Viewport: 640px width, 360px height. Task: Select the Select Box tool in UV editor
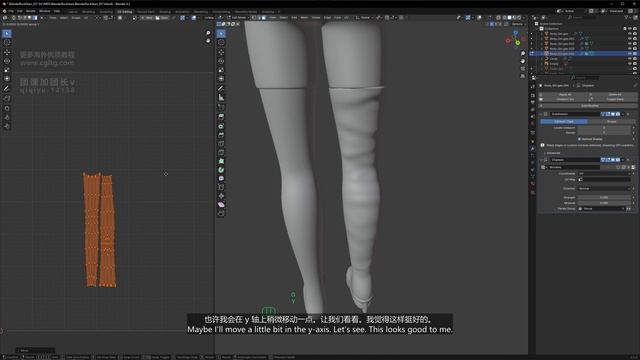7,33
